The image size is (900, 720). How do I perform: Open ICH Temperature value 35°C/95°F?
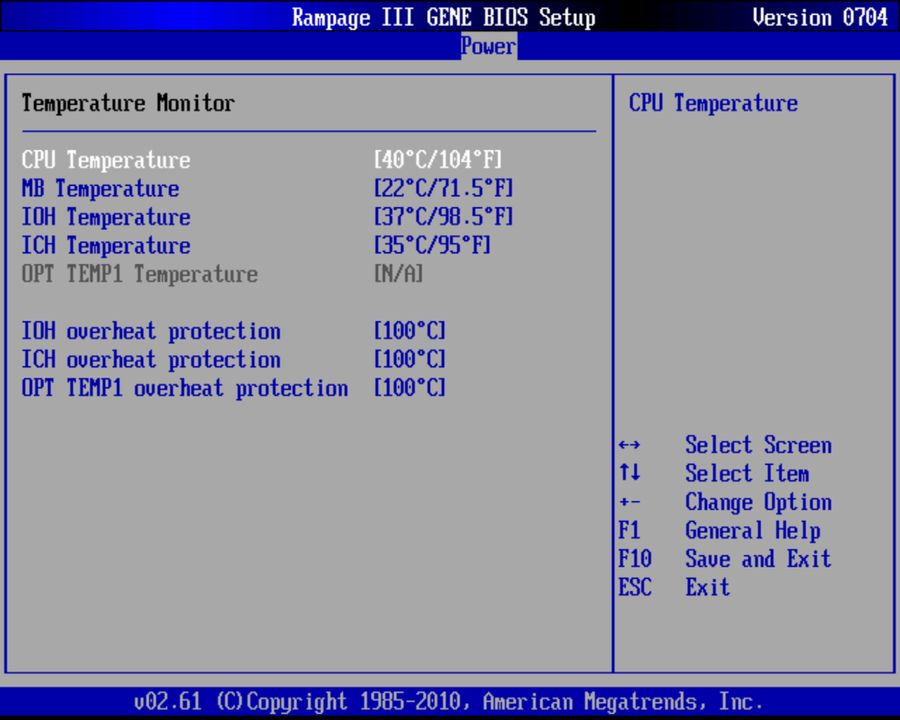coord(432,246)
